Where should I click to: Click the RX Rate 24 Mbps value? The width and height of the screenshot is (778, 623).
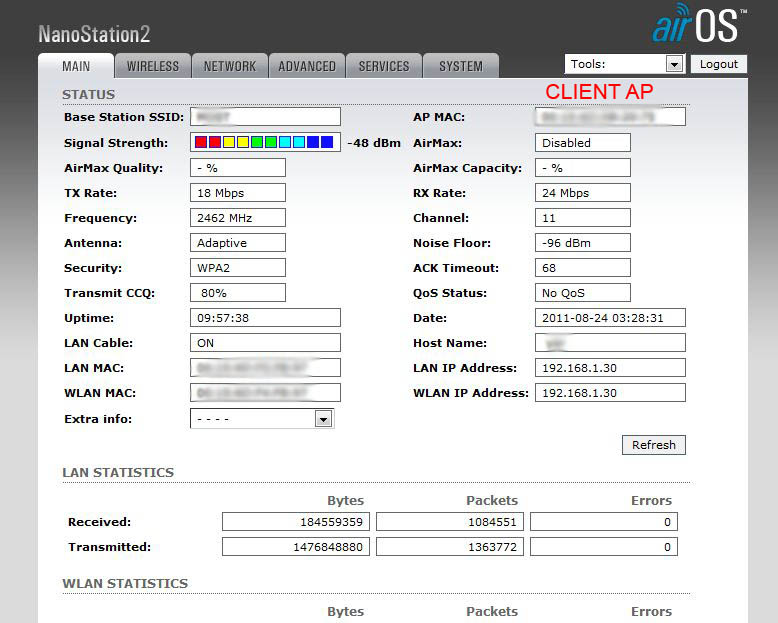583,192
